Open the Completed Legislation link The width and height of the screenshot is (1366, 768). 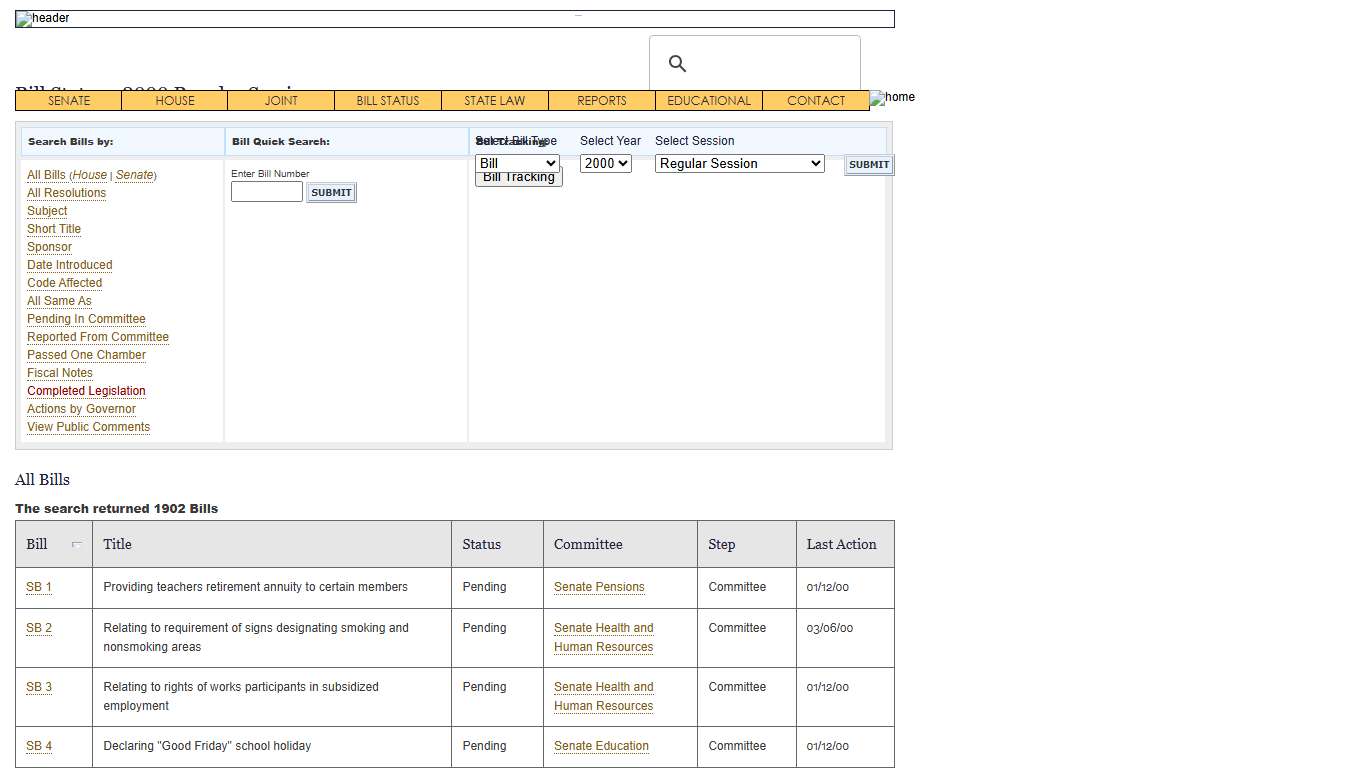point(86,391)
